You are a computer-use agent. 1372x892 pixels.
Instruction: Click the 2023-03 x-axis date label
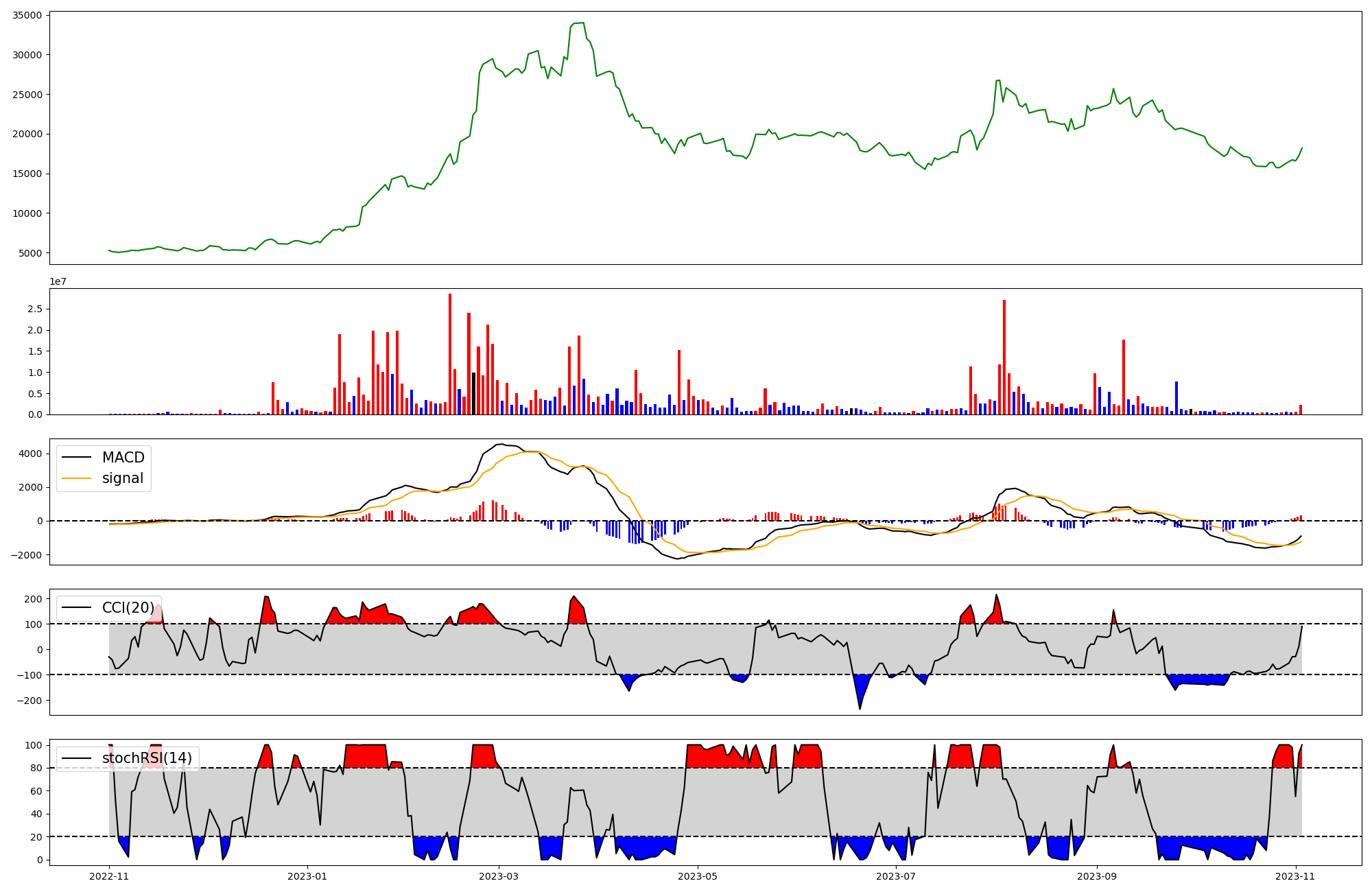pos(499,876)
